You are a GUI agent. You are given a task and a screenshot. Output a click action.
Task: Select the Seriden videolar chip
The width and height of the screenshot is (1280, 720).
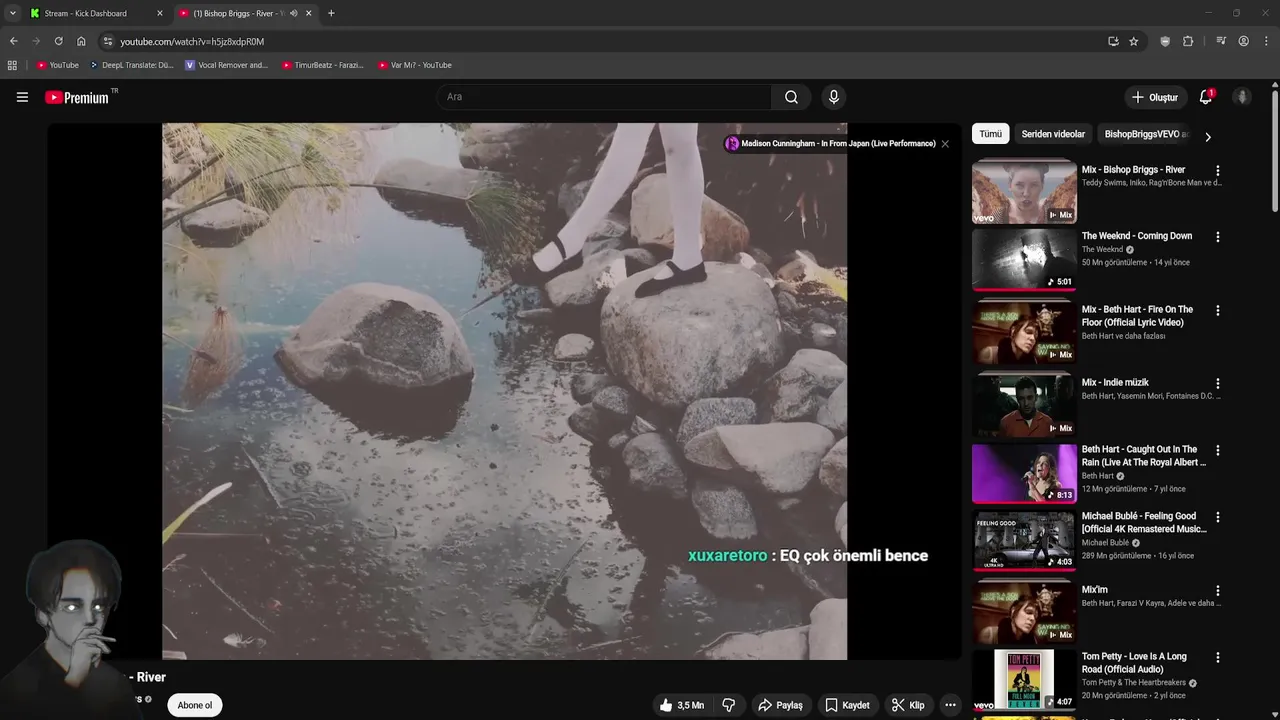[x=1053, y=134]
